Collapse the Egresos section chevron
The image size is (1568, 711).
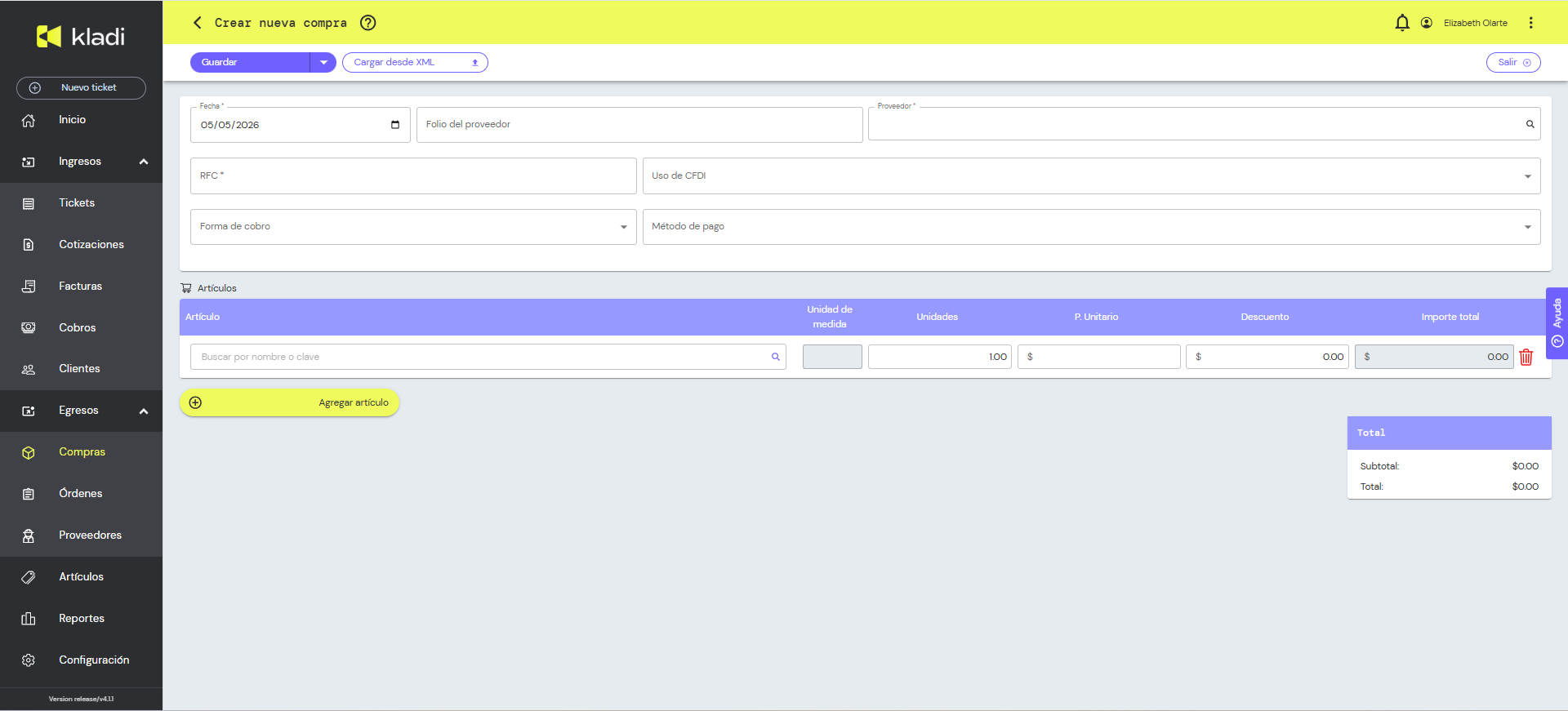(144, 411)
